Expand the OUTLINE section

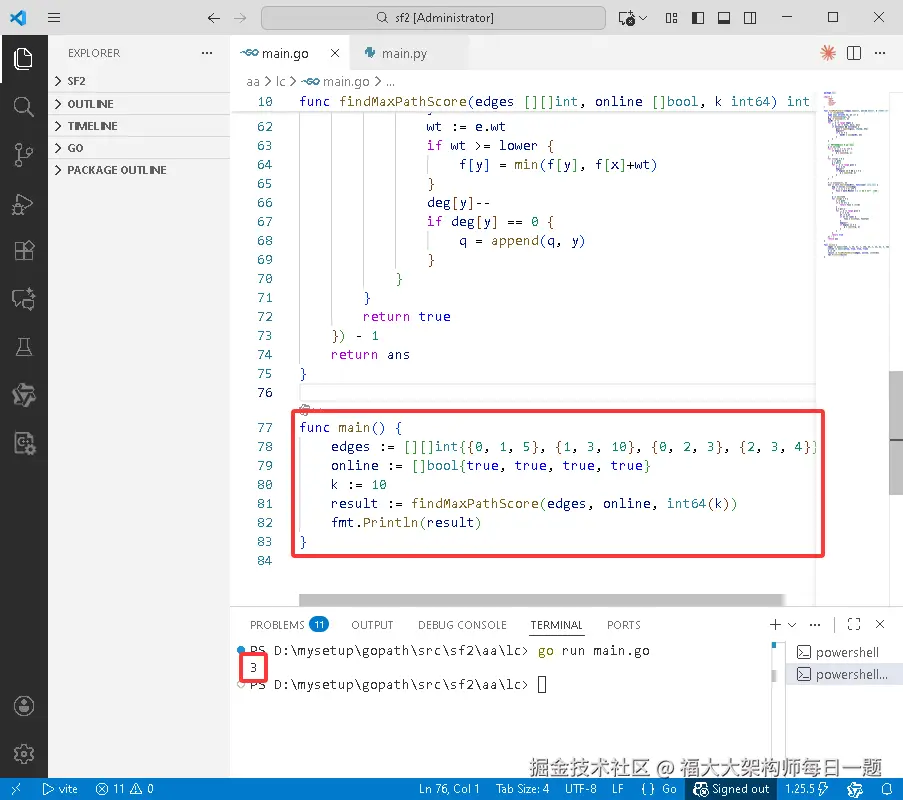[139, 104]
